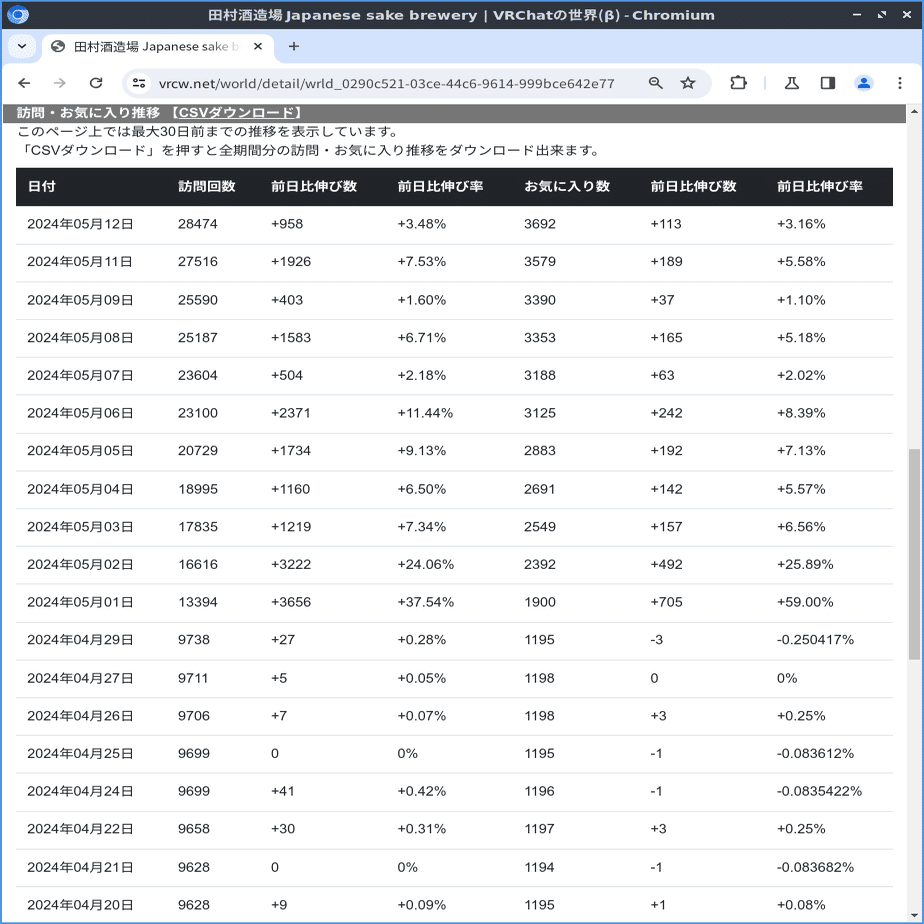The image size is (924, 924).
Task: Open a new tab with plus
Action: (293, 47)
